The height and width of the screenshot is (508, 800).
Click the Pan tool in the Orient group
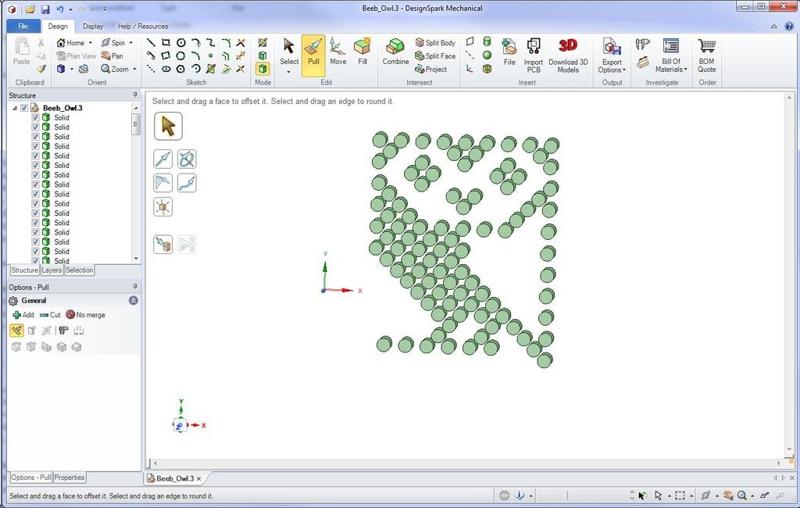click(112, 56)
